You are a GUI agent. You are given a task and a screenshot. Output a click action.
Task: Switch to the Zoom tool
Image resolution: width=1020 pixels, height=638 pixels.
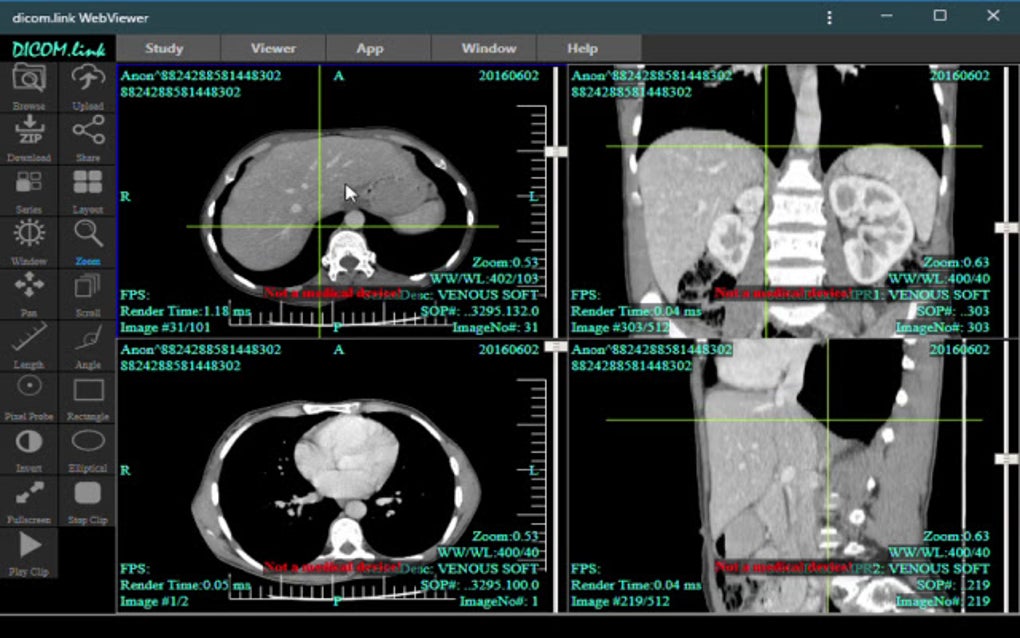tap(87, 235)
